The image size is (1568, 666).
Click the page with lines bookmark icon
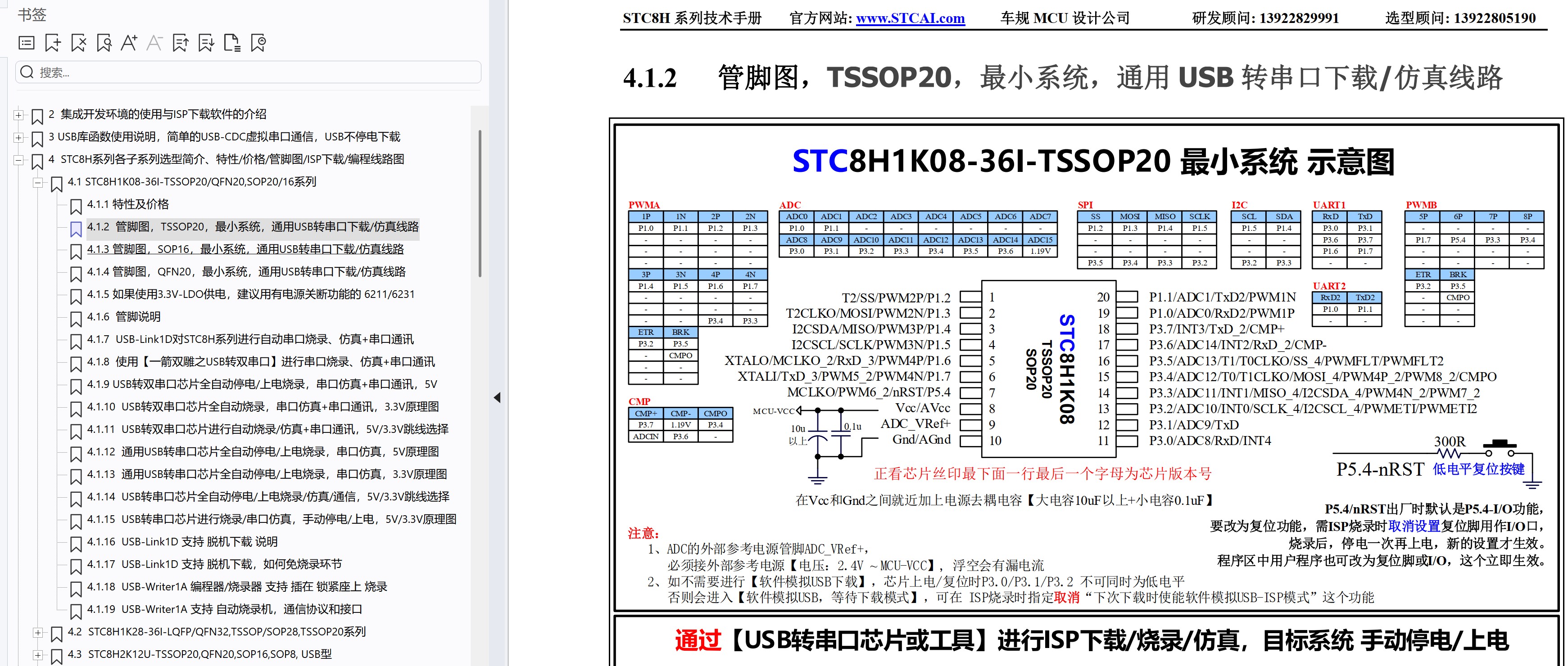(x=232, y=43)
